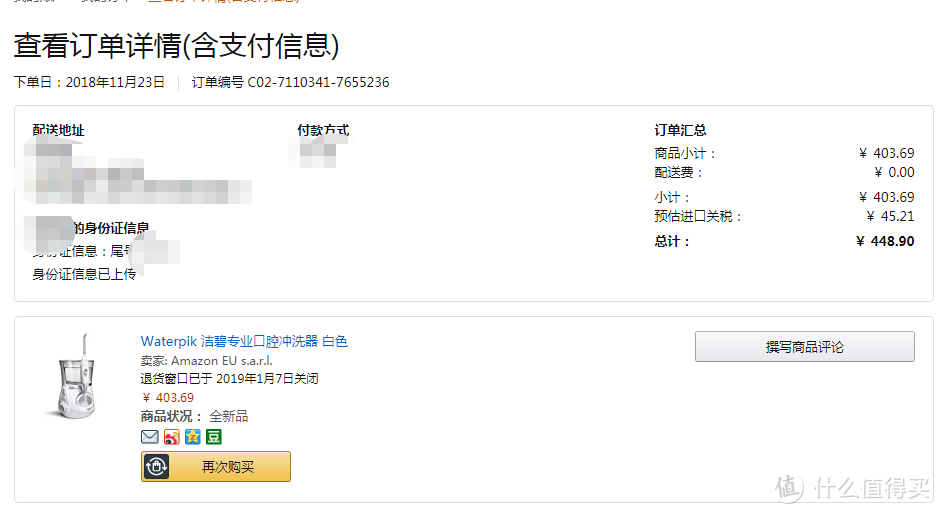Click the total amount ¥448.90
This screenshot has width=941, height=514.
coord(885,241)
